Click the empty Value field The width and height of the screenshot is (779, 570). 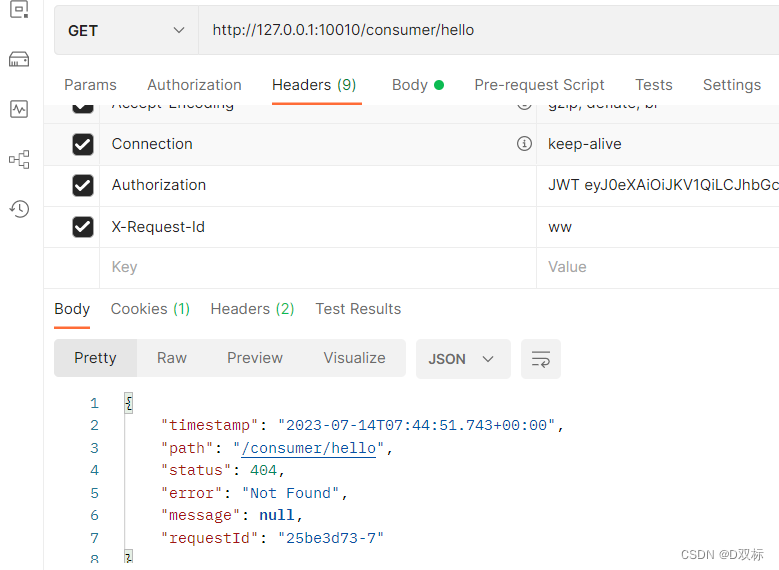(x=658, y=267)
